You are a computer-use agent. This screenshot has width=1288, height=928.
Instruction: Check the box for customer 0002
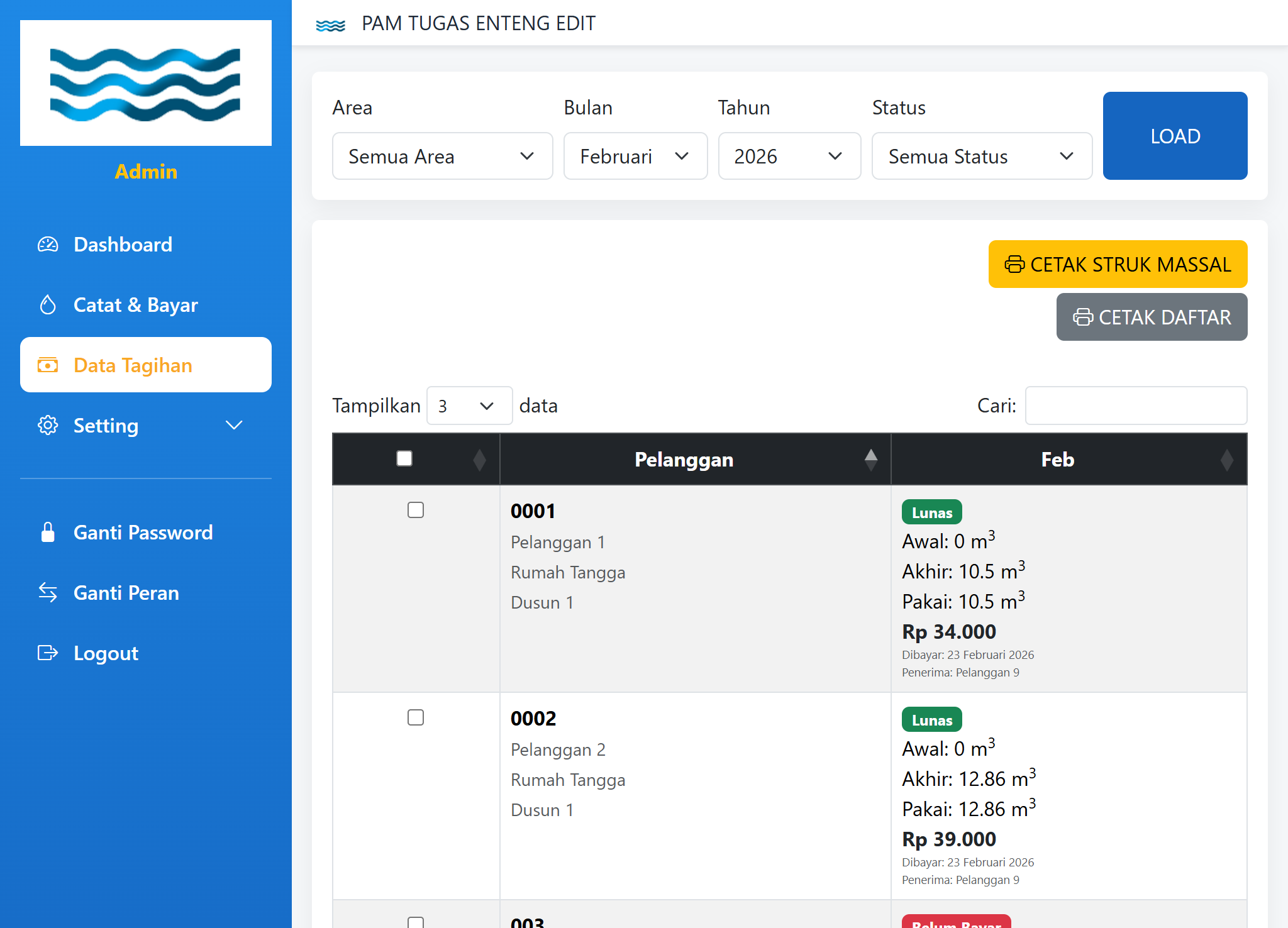[x=416, y=717]
